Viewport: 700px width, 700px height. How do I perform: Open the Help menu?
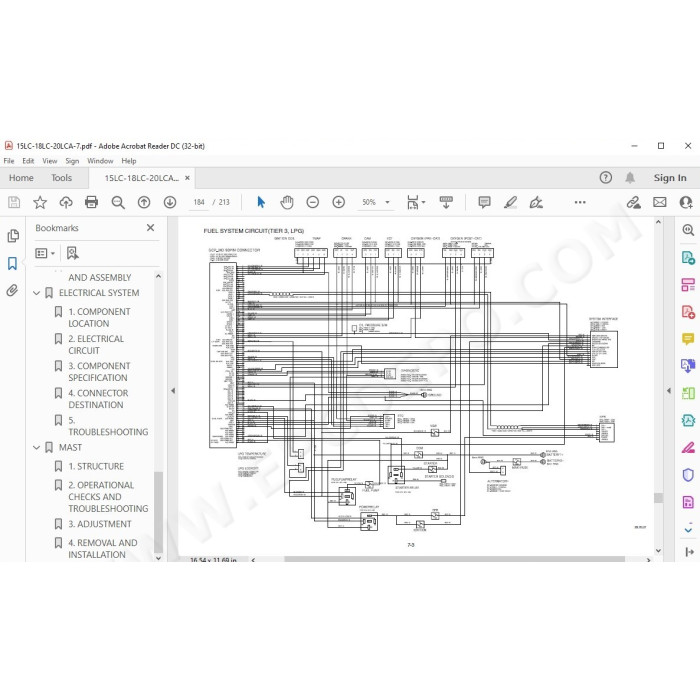point(129,161)
